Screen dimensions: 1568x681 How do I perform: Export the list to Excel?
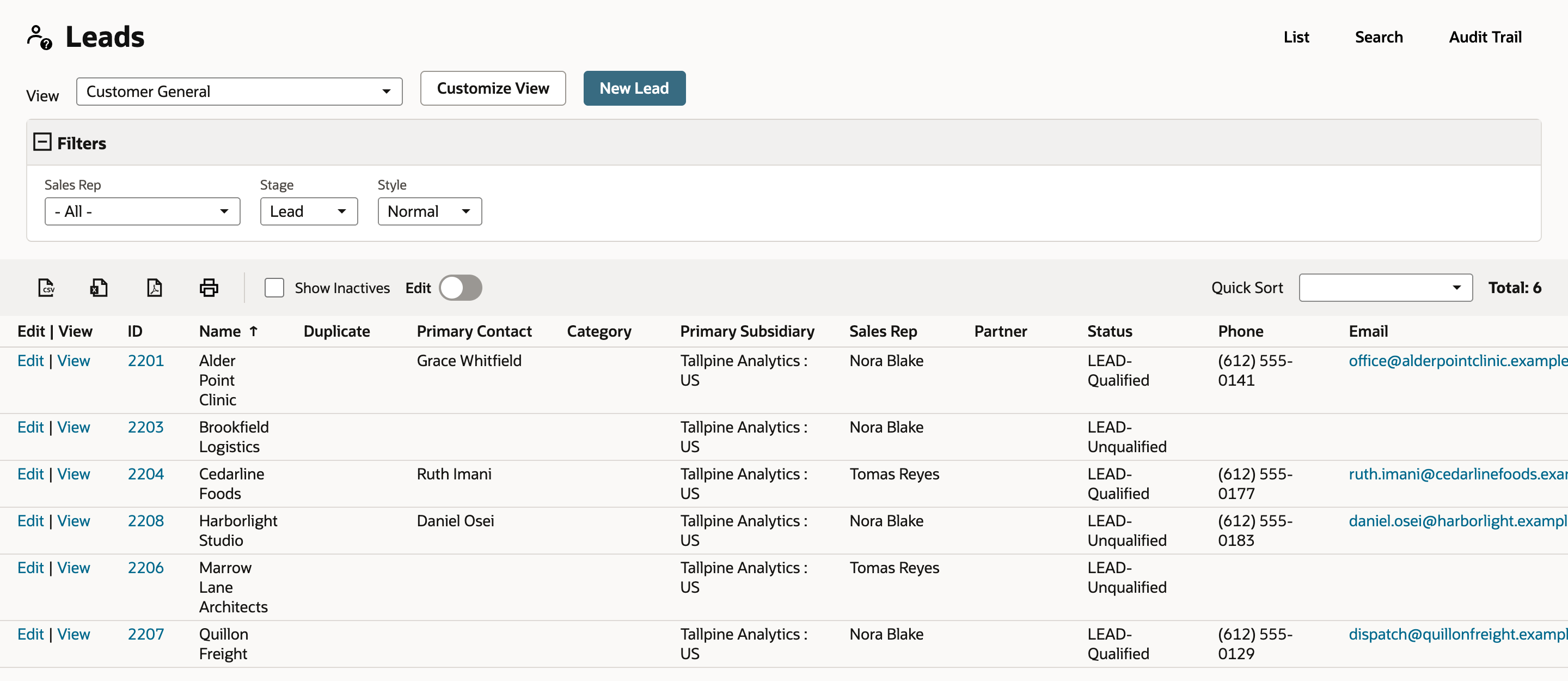[x=99, y=288]
